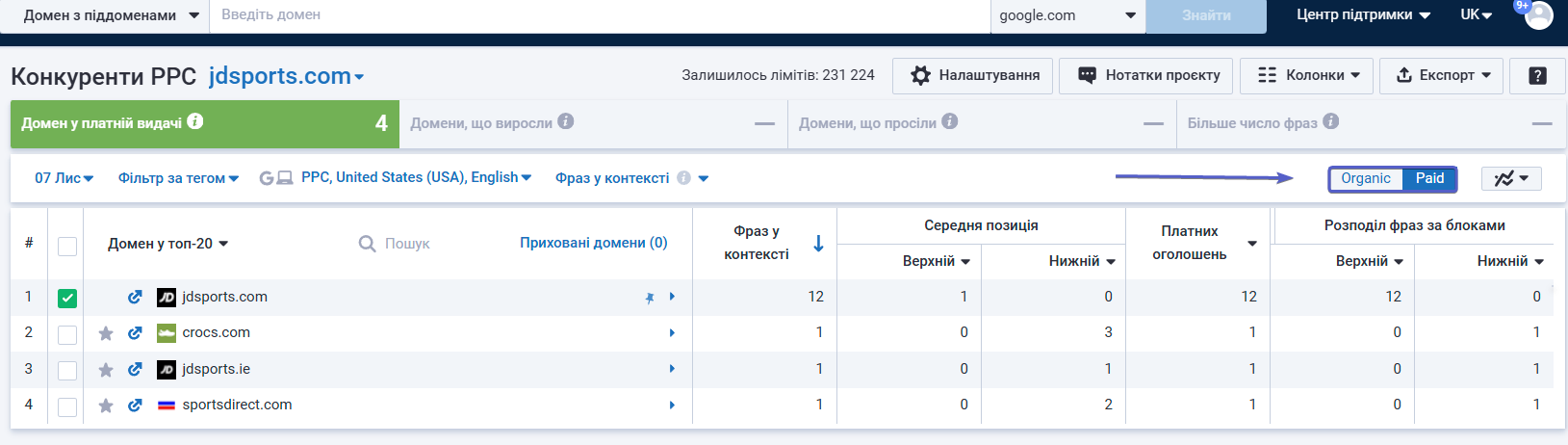Open the 07 Лис date dropdown
Screen dimensions: 1568x445
[64, 178]
